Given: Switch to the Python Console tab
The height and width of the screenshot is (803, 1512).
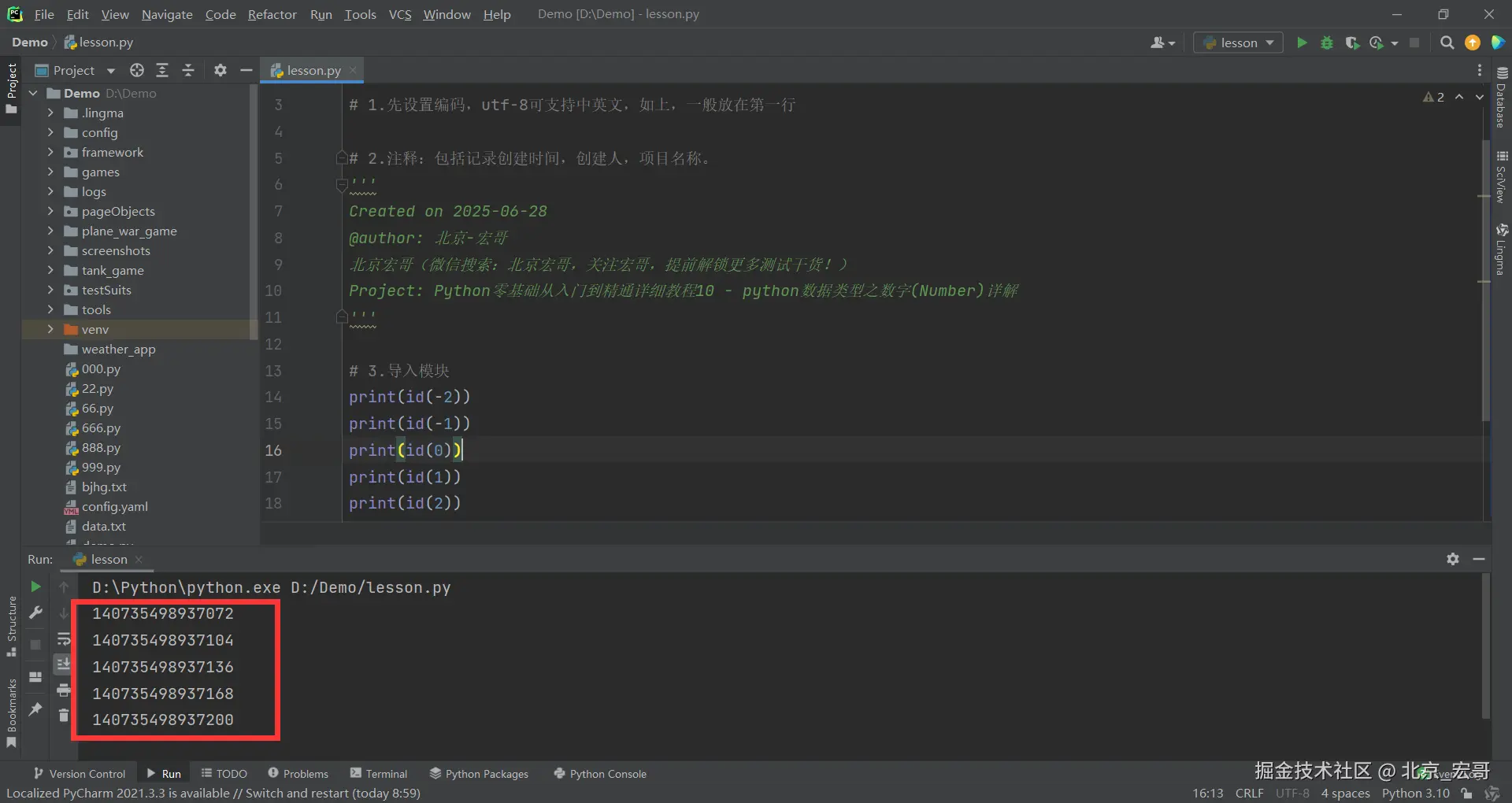Looking at the screenshot, I should tap(600, 774).
